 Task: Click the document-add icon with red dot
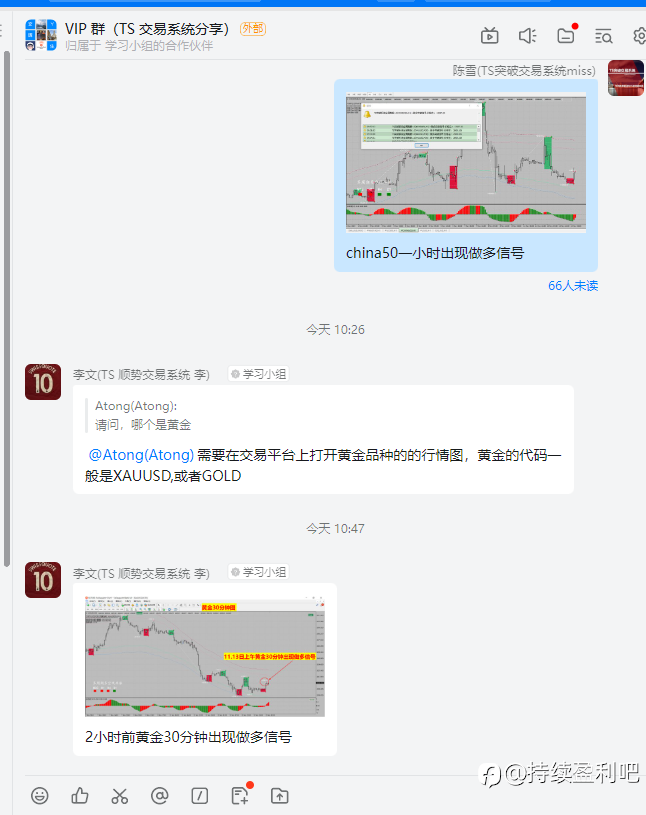pos(240,796)
